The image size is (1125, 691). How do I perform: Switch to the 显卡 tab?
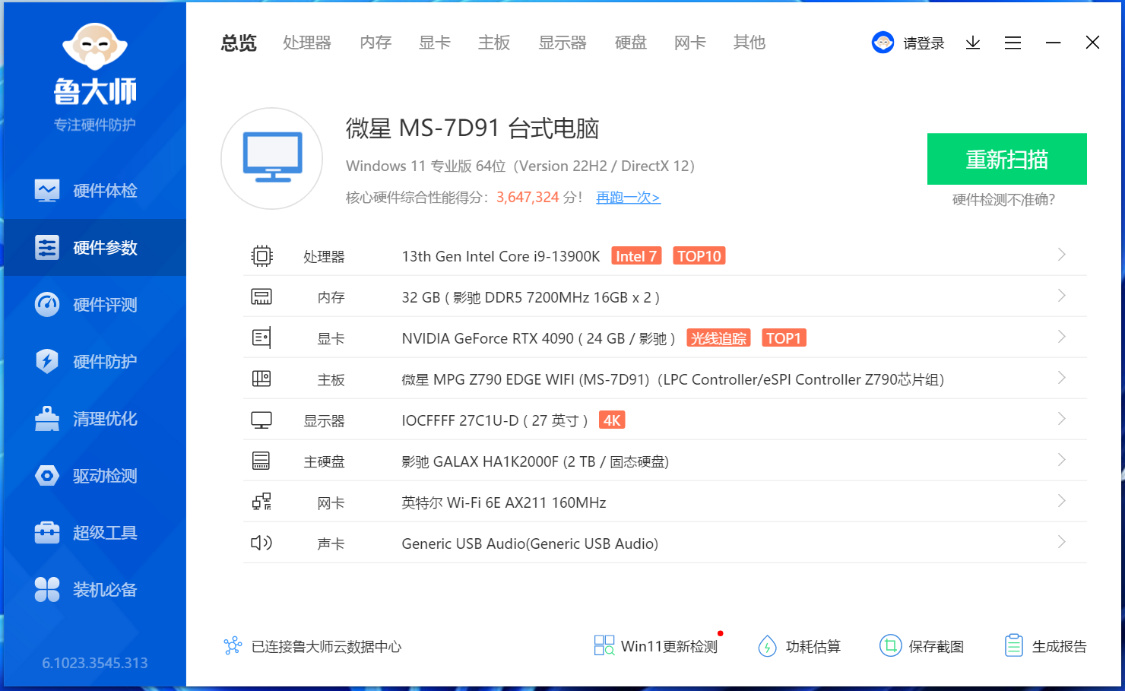pyautogui.click(x=435, y=43)
